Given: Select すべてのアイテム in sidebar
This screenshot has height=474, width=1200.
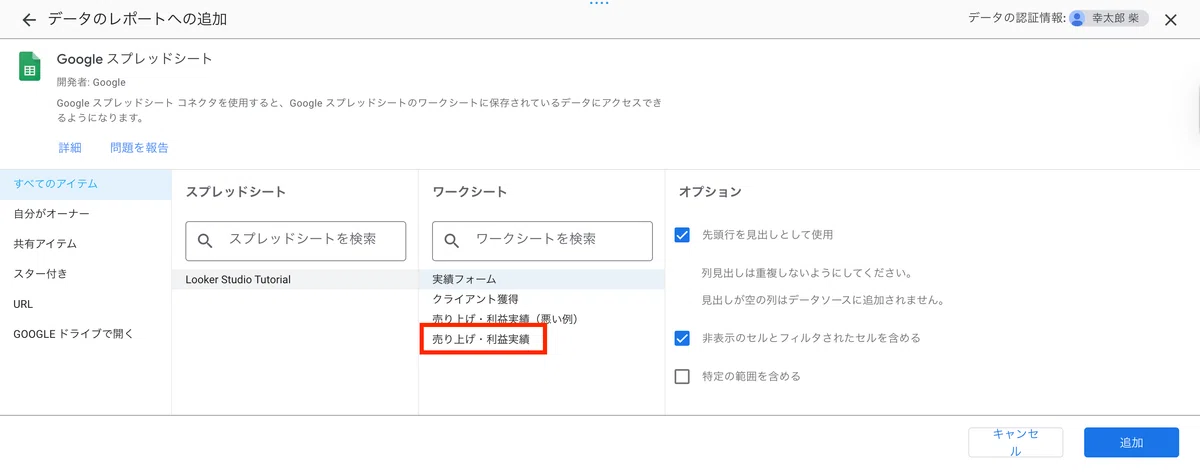Looking at the screenshot, I should tap(86, 184).
